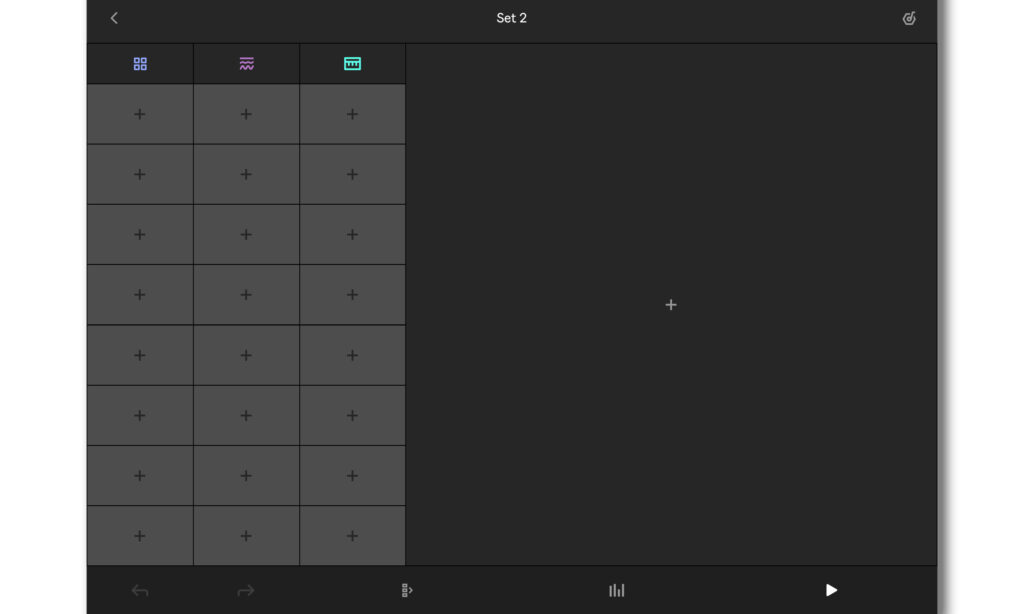Add clip in keyboard track's third slot
The image size is (1024, 614).
click(352, 234)
